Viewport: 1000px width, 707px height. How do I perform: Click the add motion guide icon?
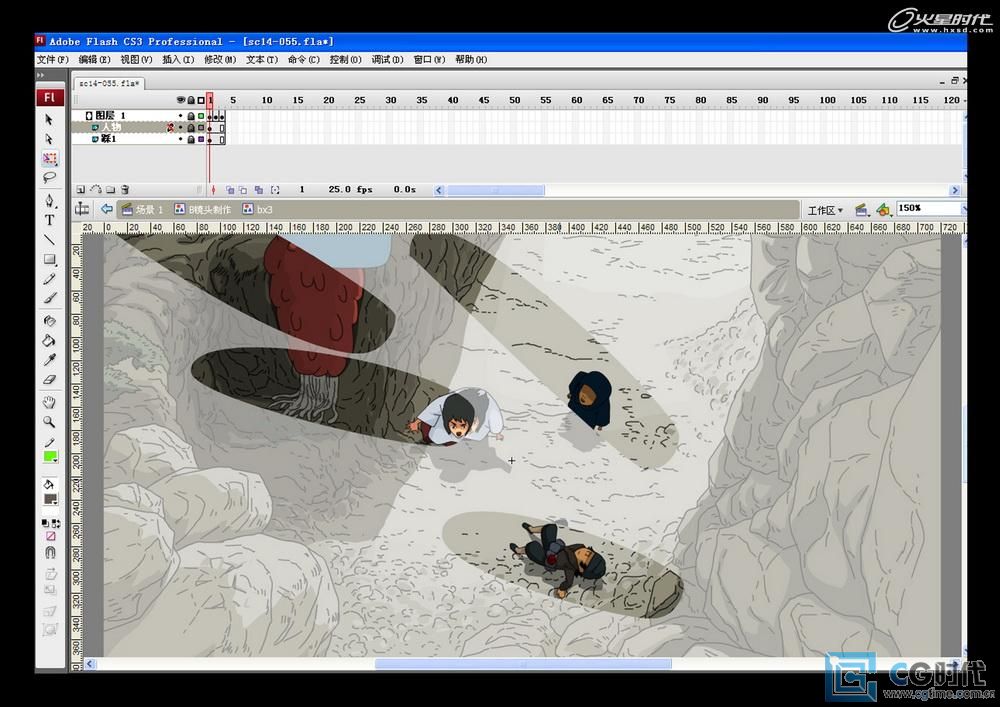(x=96, y=189)
